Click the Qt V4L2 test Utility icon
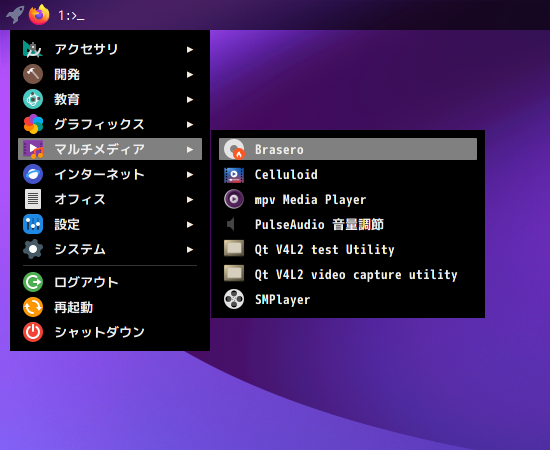Screen dimensions: 550x450 [x=234, y=249]
